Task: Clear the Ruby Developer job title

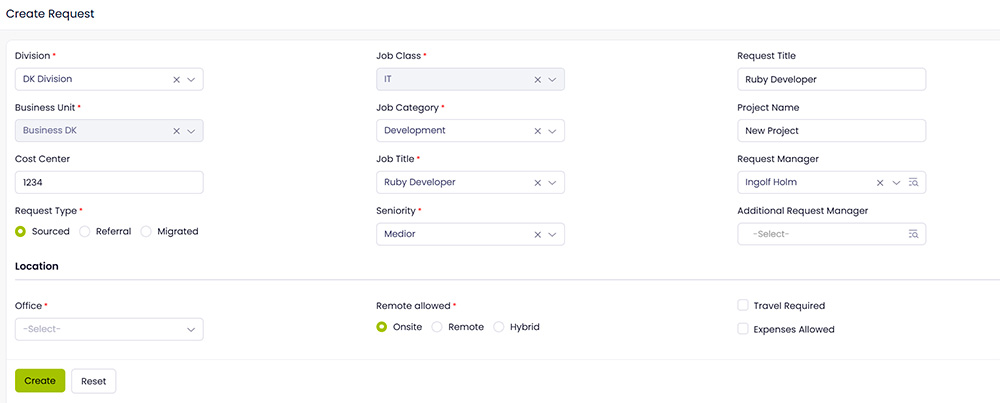Action: coord(537,183)
